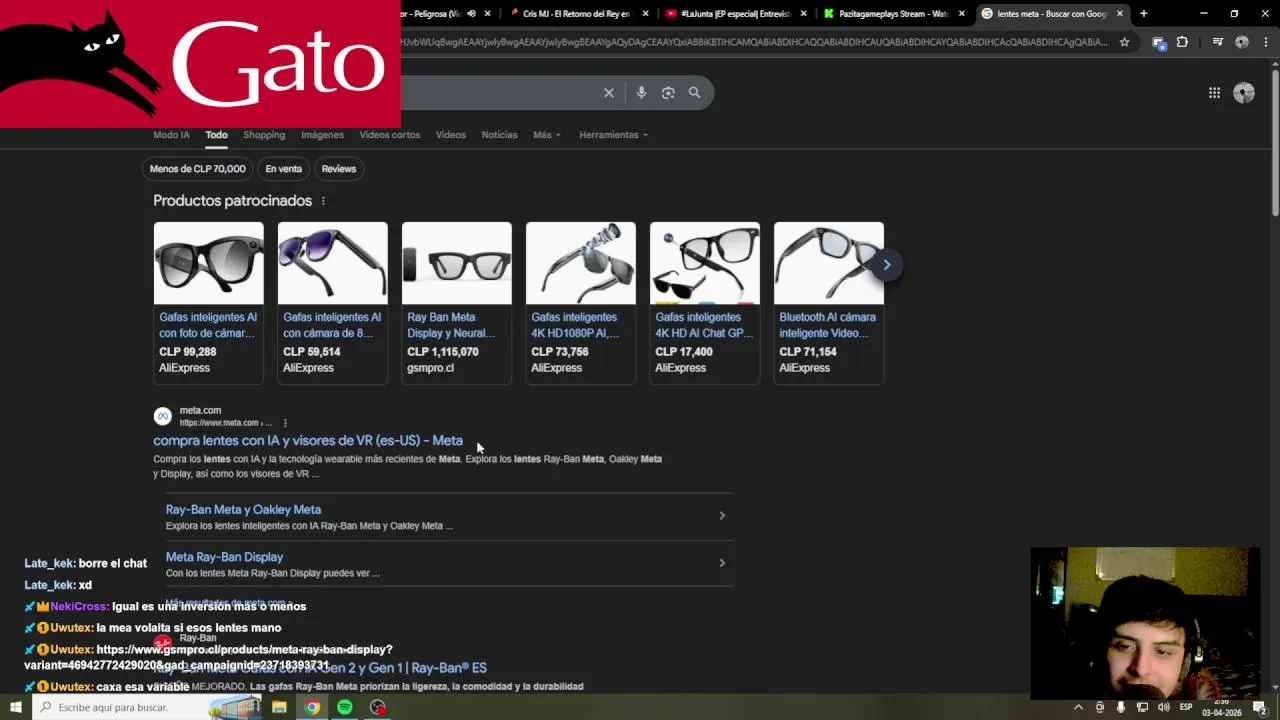Viewport: 1280px width, 720px height.
Task: Switch to Noticias tab
Action: [499, 135]
